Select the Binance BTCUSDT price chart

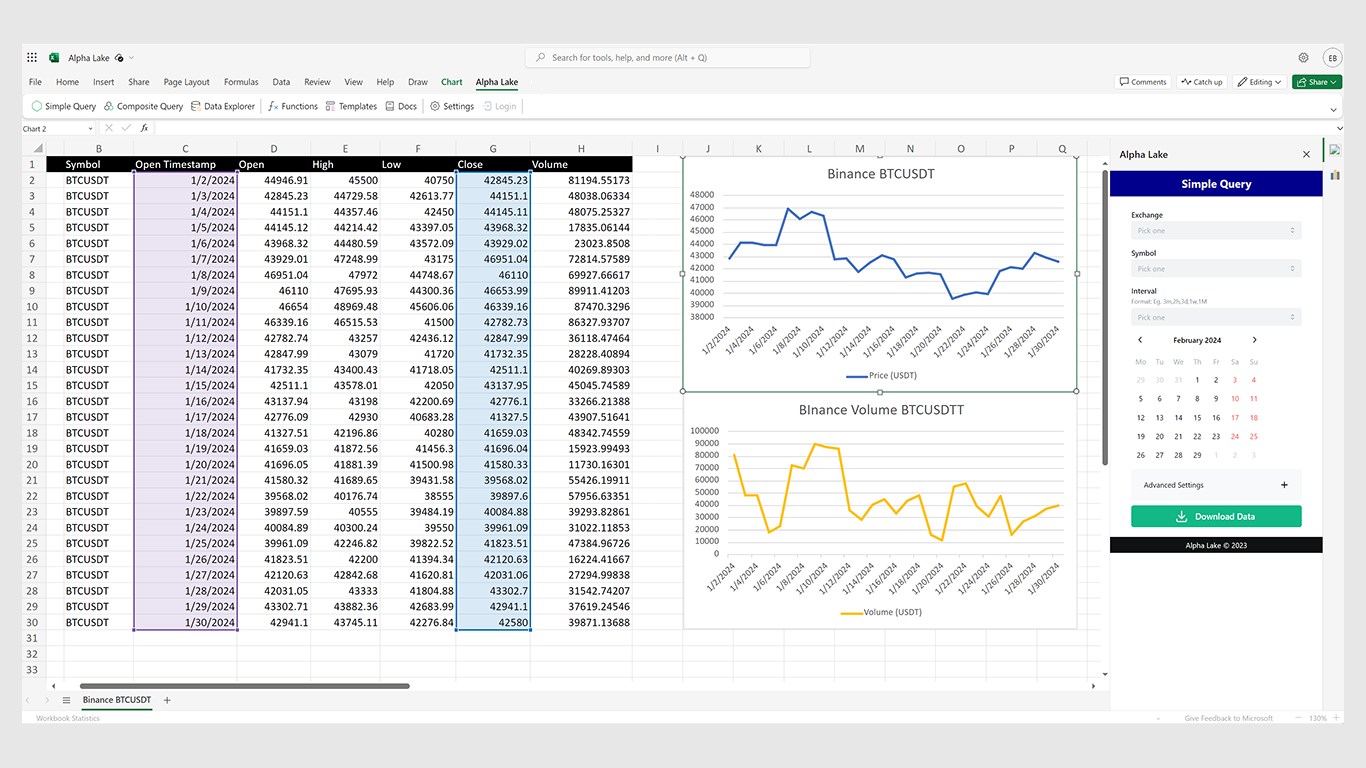coord(880,273)
